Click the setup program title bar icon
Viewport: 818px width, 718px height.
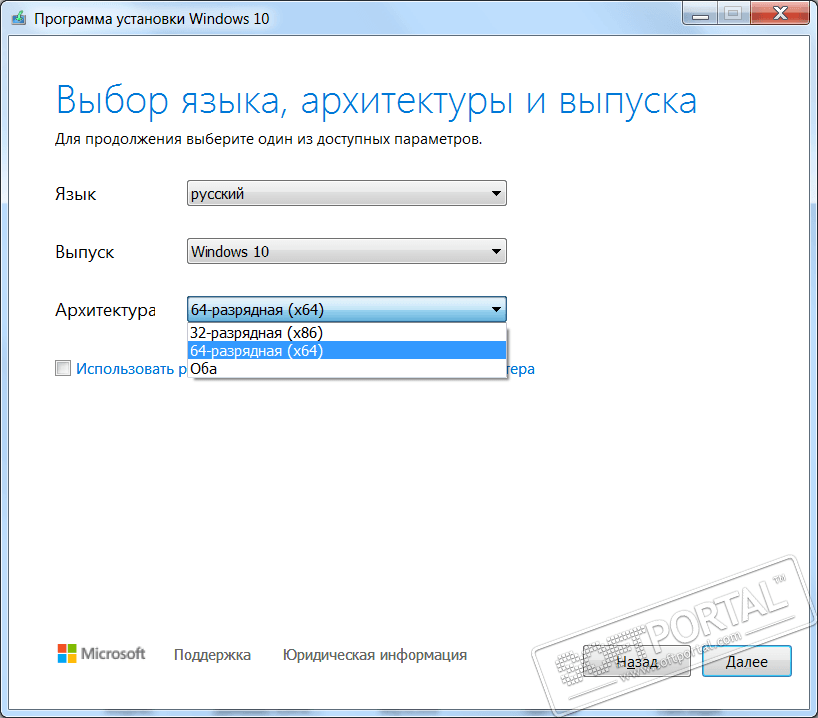coord(19,18)
